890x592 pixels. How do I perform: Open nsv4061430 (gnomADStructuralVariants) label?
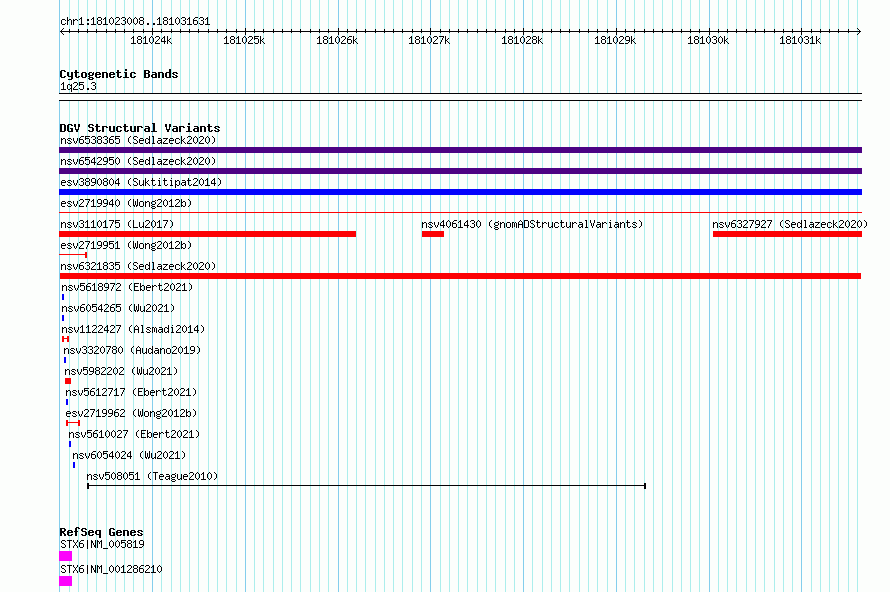532,224
